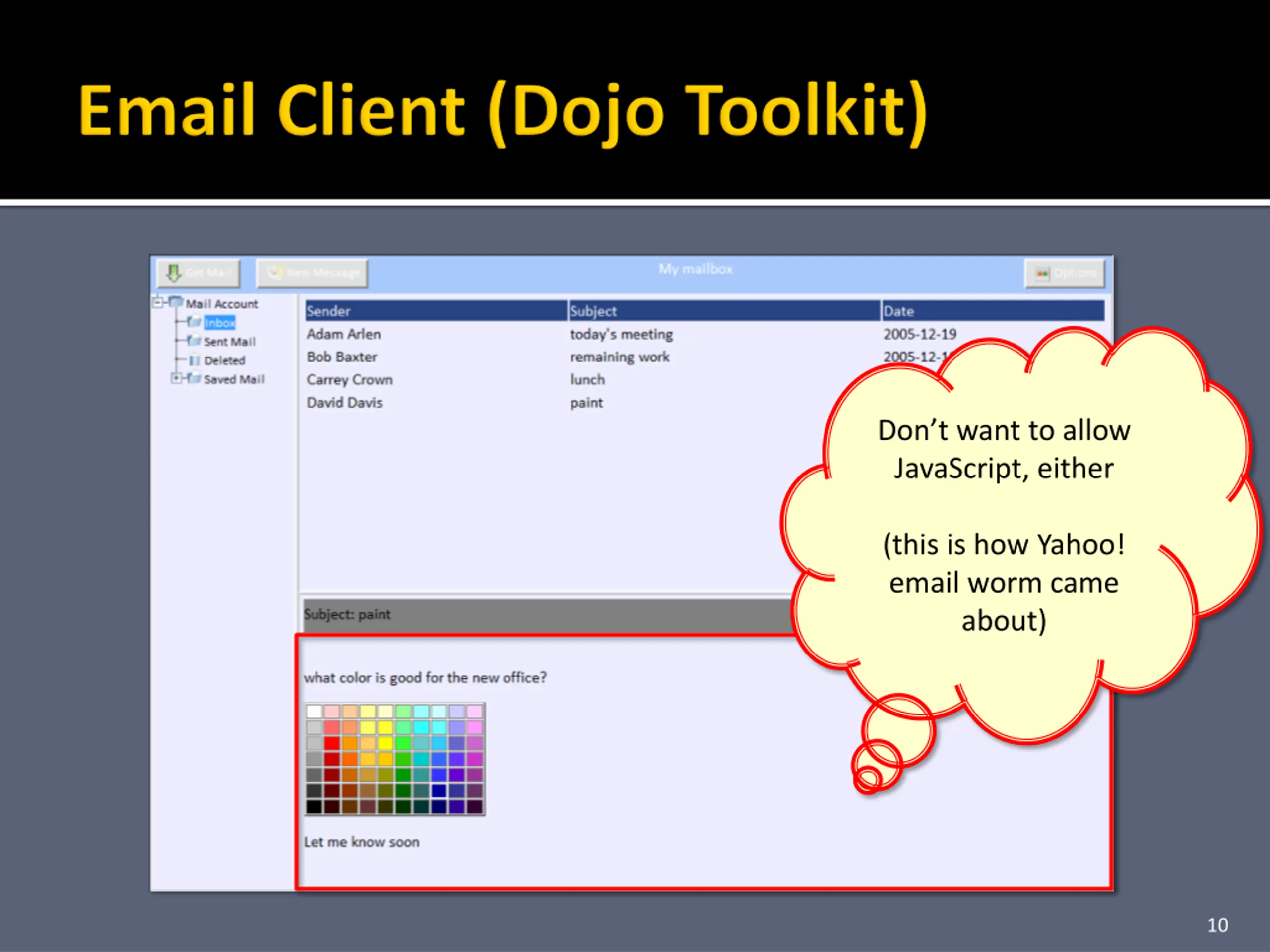Click the Mail Account mailbox icon
Screen dimensions: 1270x952
[x=176, y=302]
